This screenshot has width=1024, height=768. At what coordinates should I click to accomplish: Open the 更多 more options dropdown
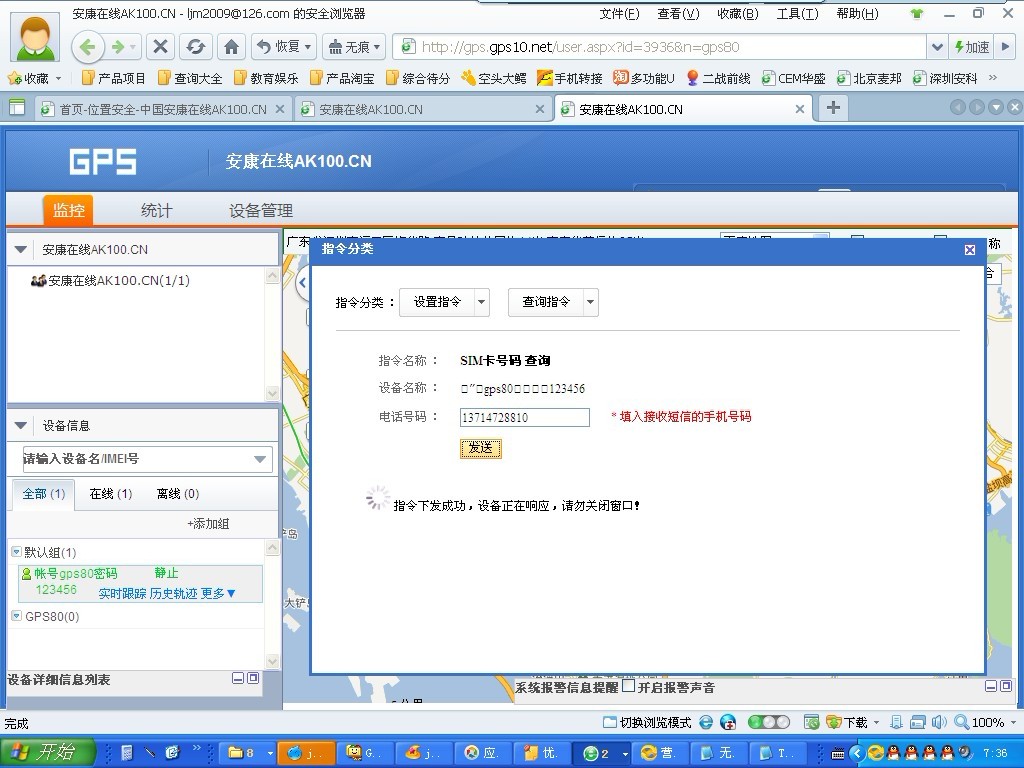[x=218, y=594]
